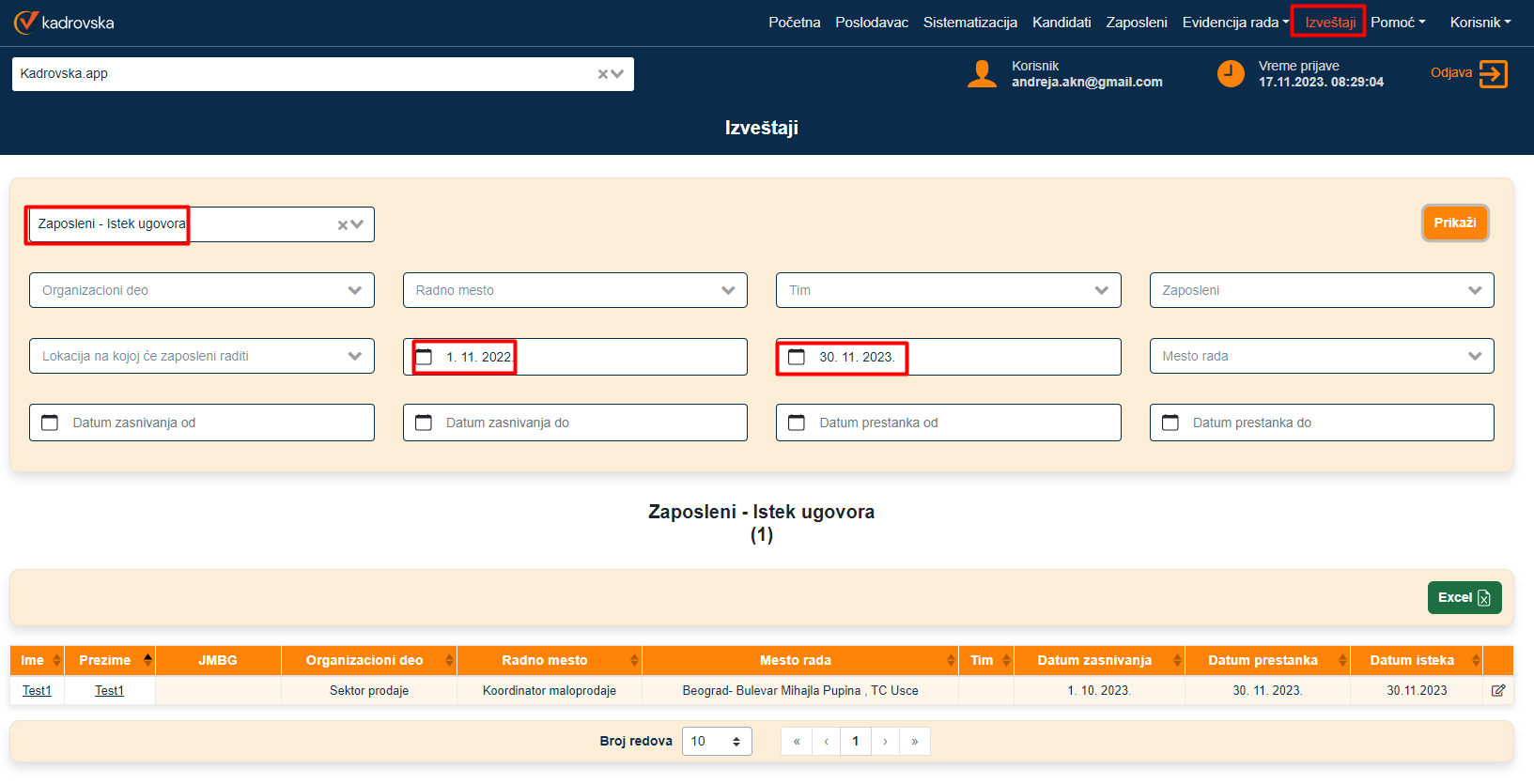Image resolution: width=1534 pixels, height=784 pixels.
Task: Export the report with the Excel button
Action: click(1464, 597)
